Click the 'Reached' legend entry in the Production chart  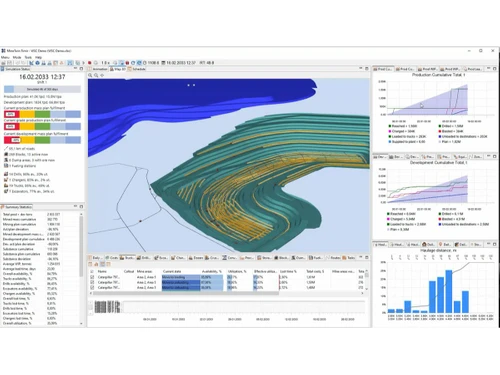[403, 126]
